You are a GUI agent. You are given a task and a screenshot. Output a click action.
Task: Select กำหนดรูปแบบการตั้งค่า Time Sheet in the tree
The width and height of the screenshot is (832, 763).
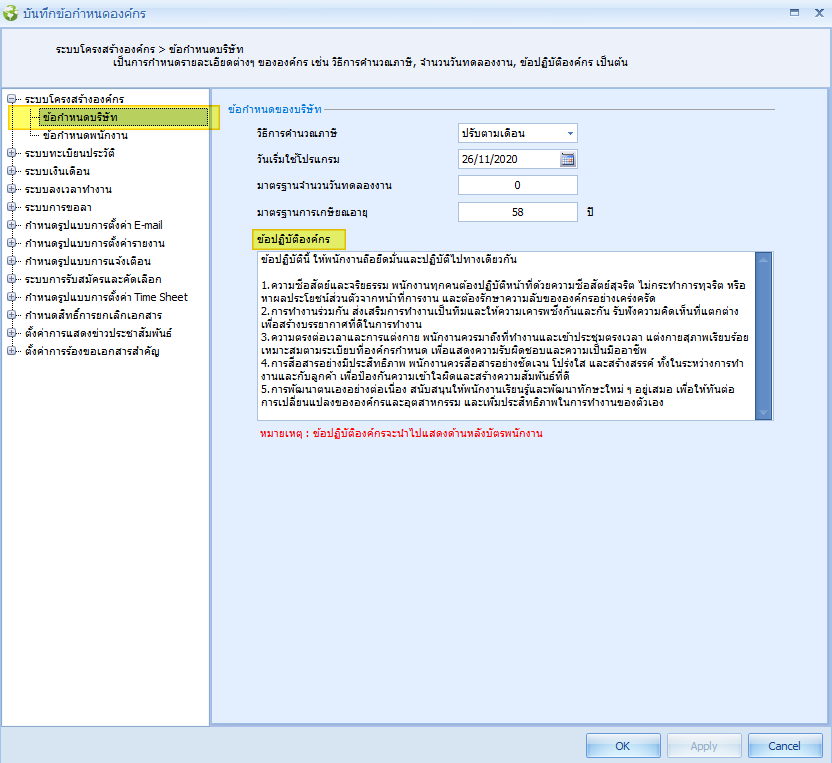(105, 297)
